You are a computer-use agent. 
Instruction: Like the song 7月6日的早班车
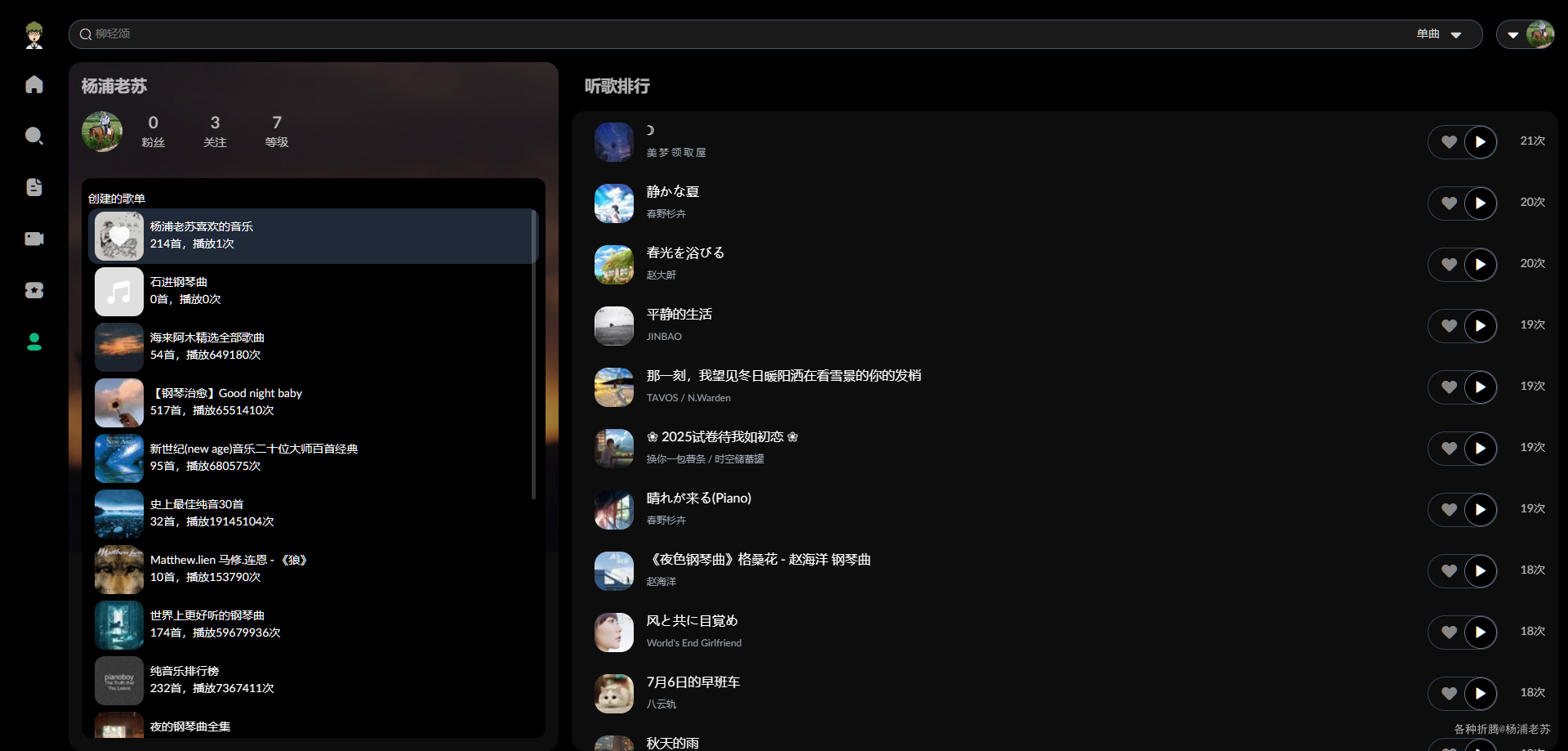tap(1449, 694)
